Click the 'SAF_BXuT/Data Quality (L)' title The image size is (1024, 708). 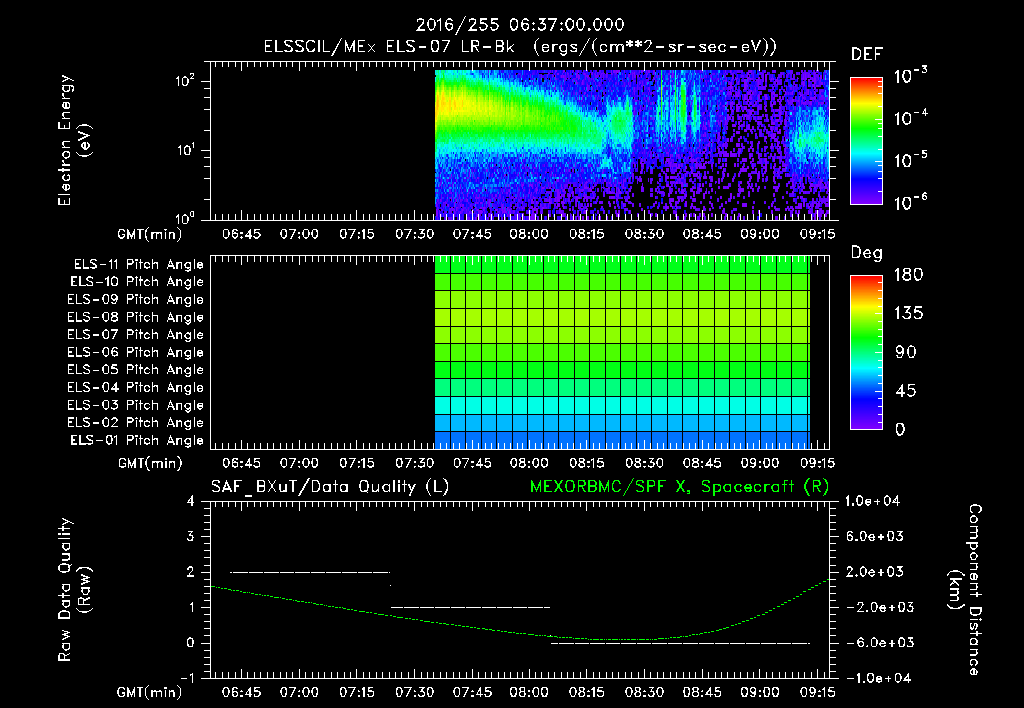click(330, 487)
